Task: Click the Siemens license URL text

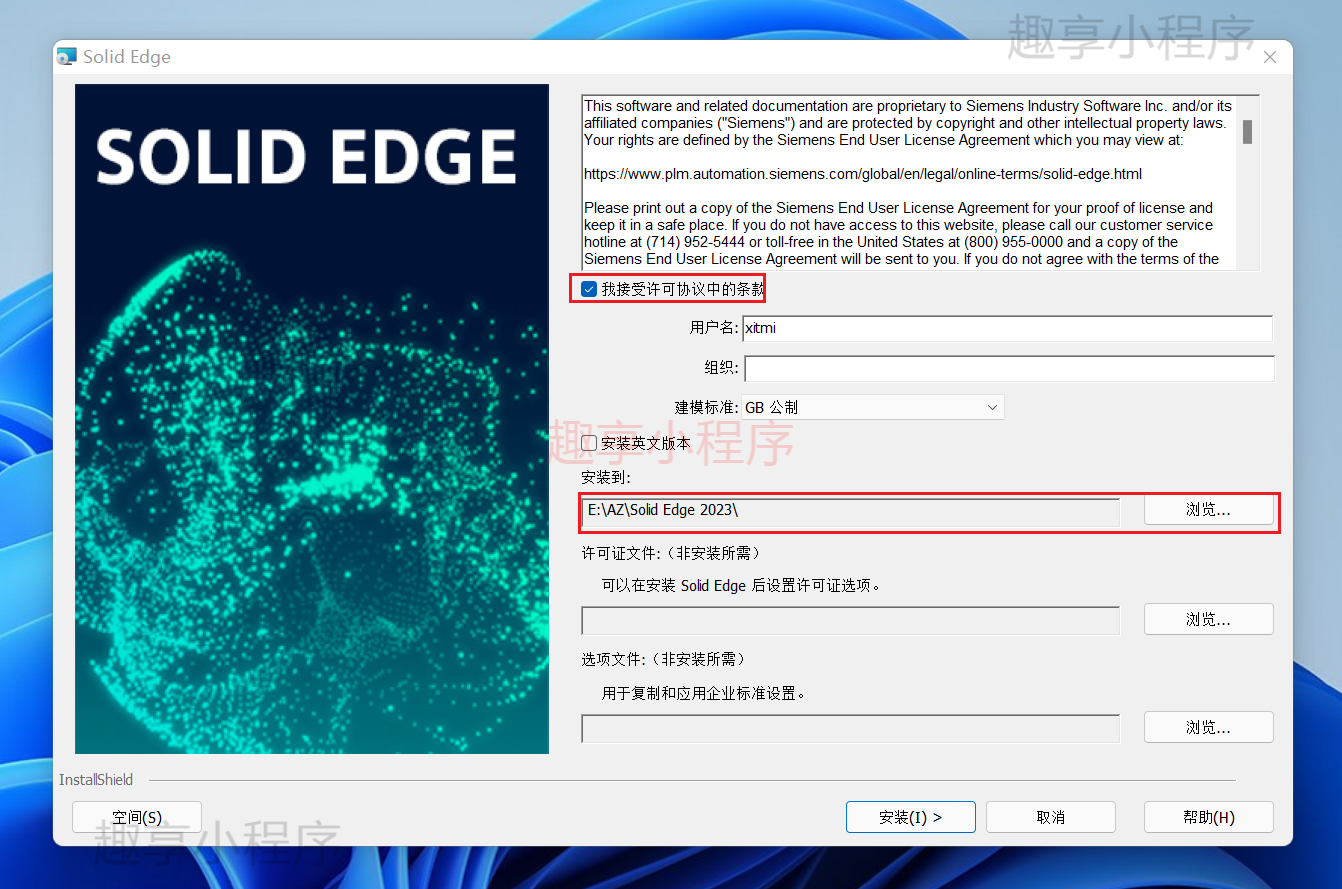Action: point(863,174)
